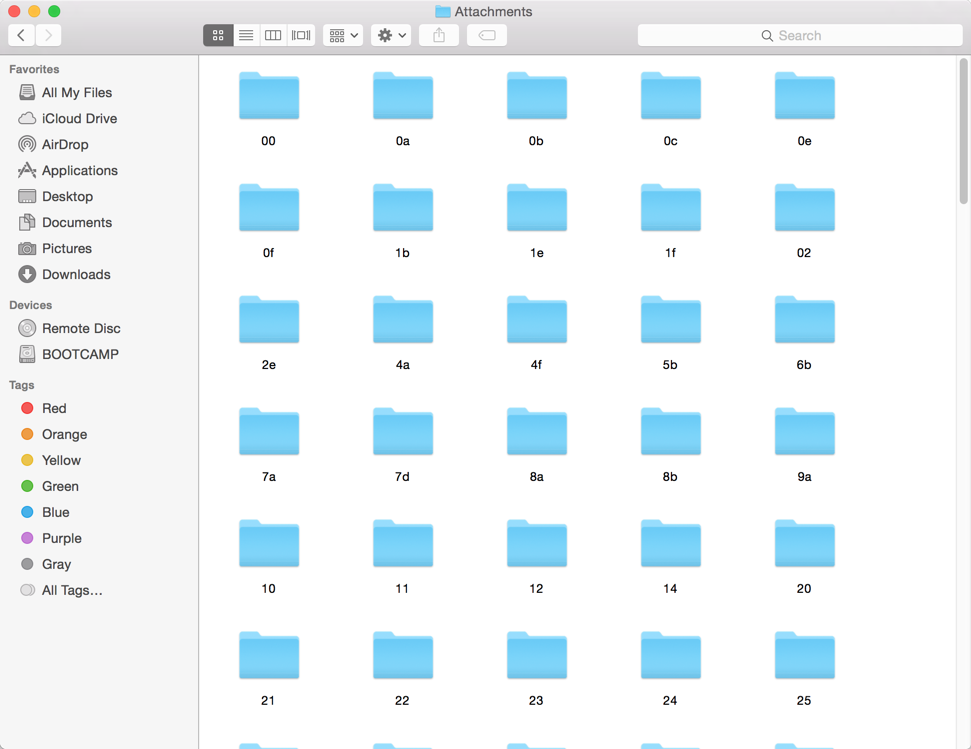
Task: Go back with the left arrow
Action: tap(21, 35)
